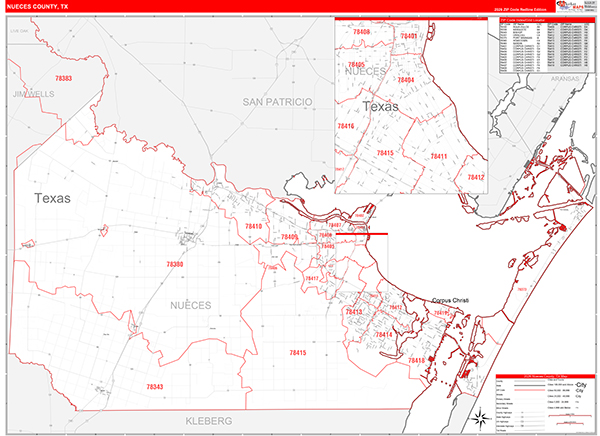Click the 78383 ZIP code label
This screenshot has width=600, height=436.
64,78
